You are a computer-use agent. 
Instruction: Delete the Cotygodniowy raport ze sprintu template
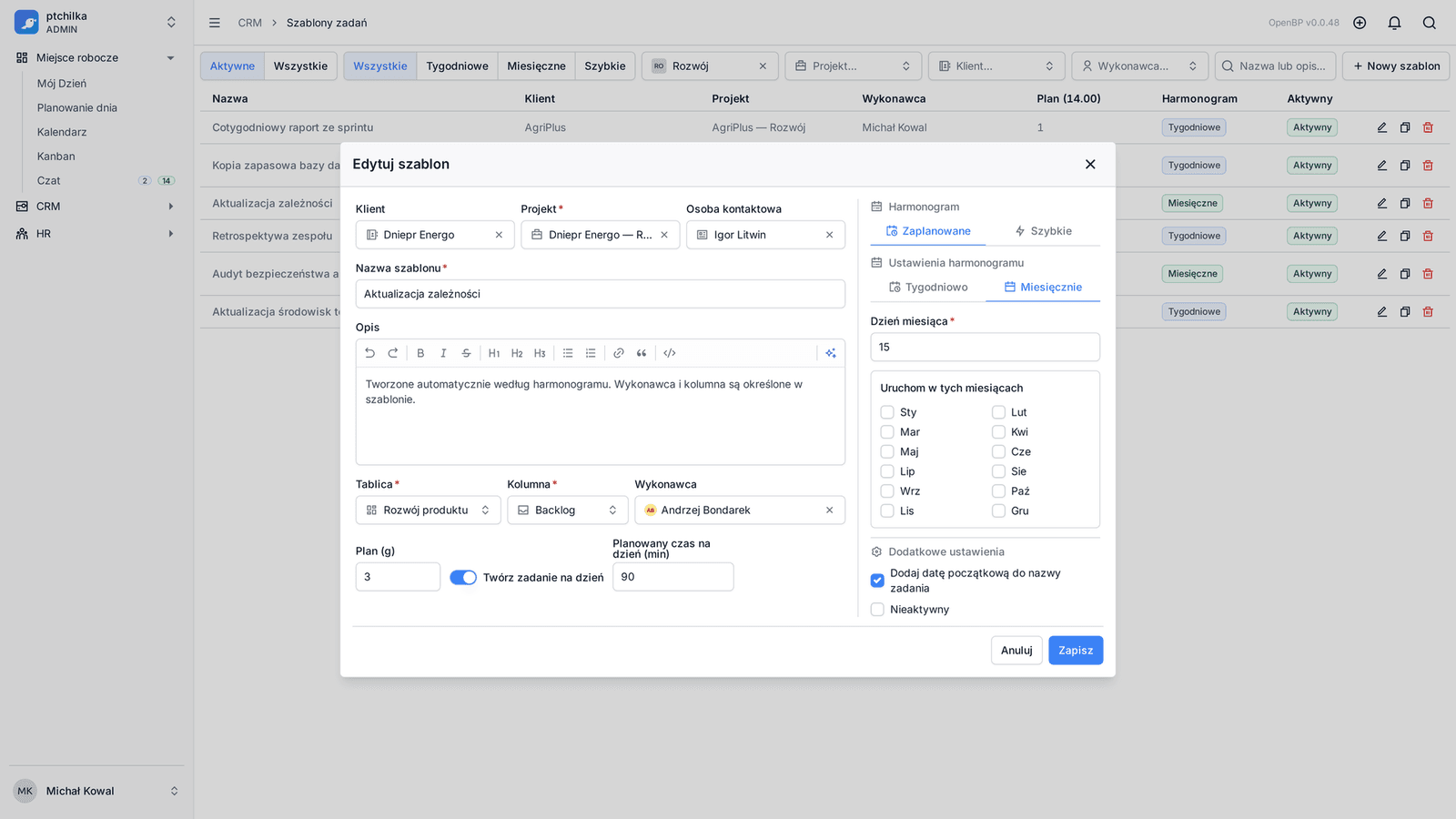pos(1428,127)
